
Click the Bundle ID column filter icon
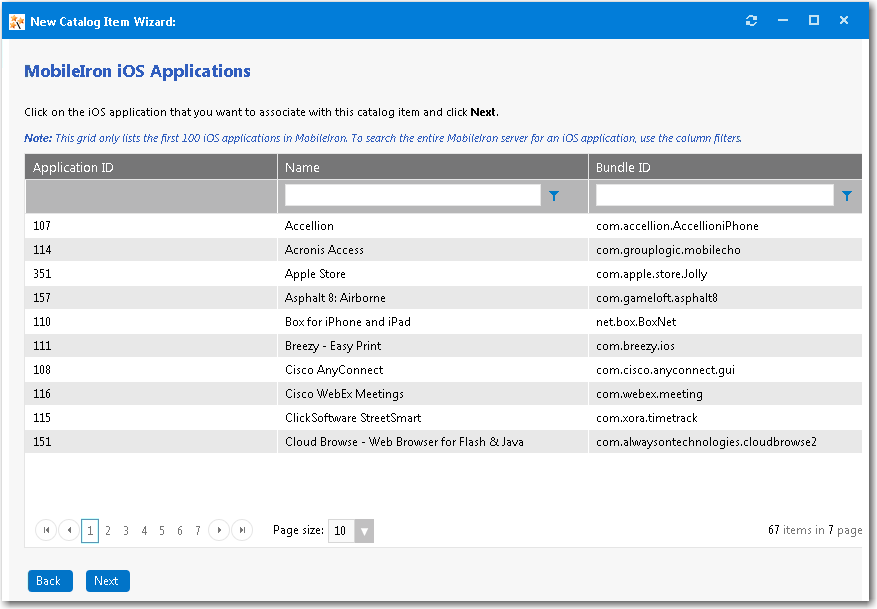pyautogui.click(x=847, y=196)
